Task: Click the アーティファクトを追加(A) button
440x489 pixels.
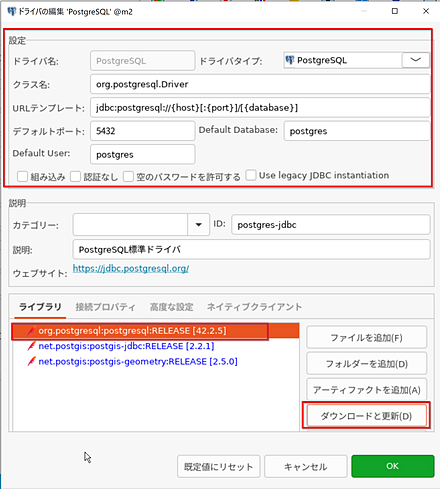Action: (366, 390)
